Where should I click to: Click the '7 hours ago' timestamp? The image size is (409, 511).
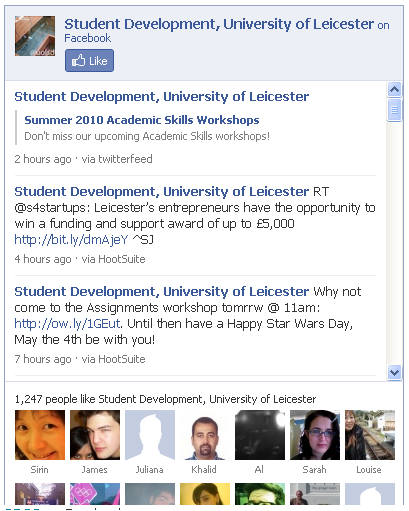[x=43, y=359]
